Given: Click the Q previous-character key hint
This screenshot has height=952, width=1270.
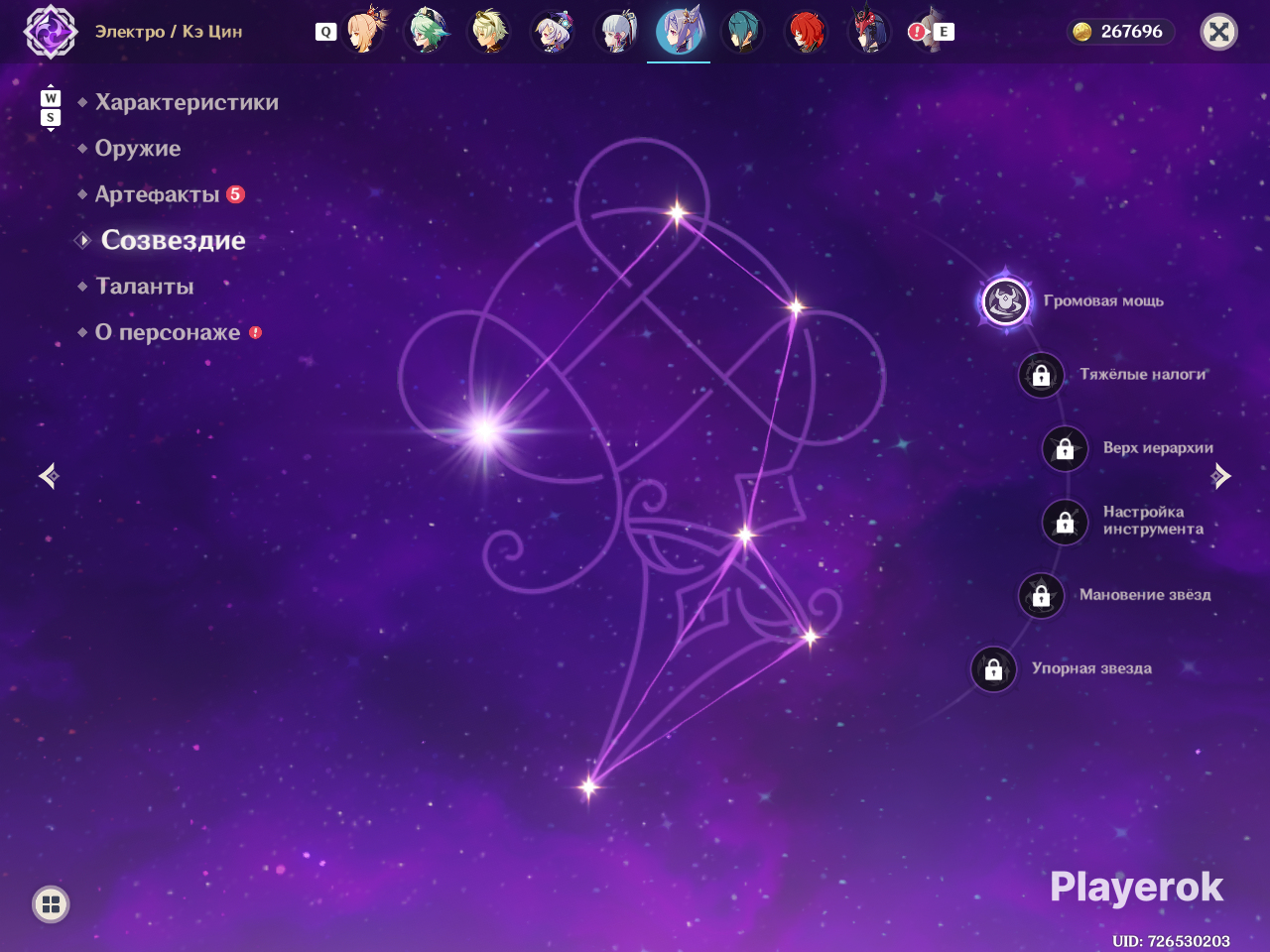Looking at the screenshot, I should pyautogui.click(x=325, y=32).
